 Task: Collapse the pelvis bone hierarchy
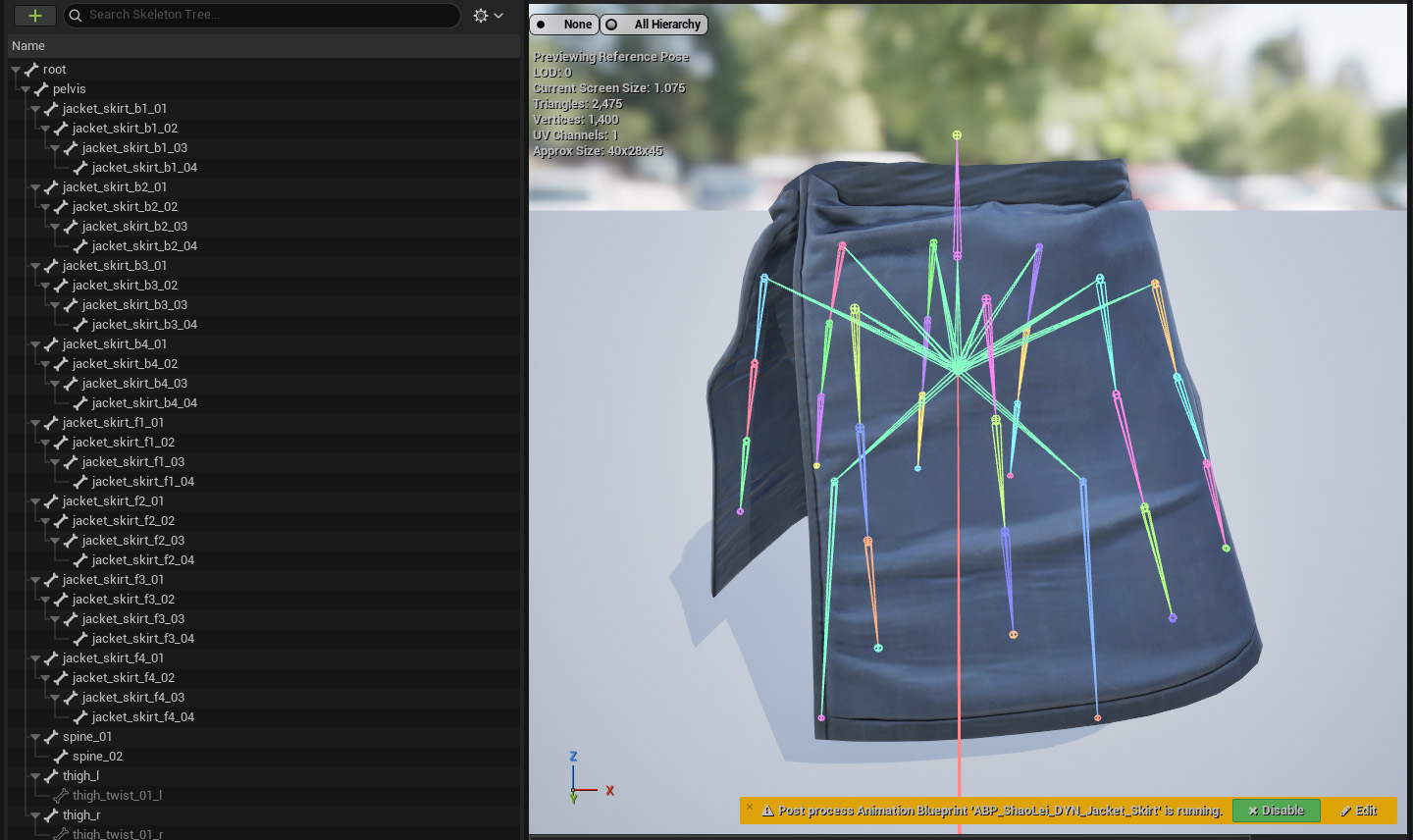coord(26,89)
